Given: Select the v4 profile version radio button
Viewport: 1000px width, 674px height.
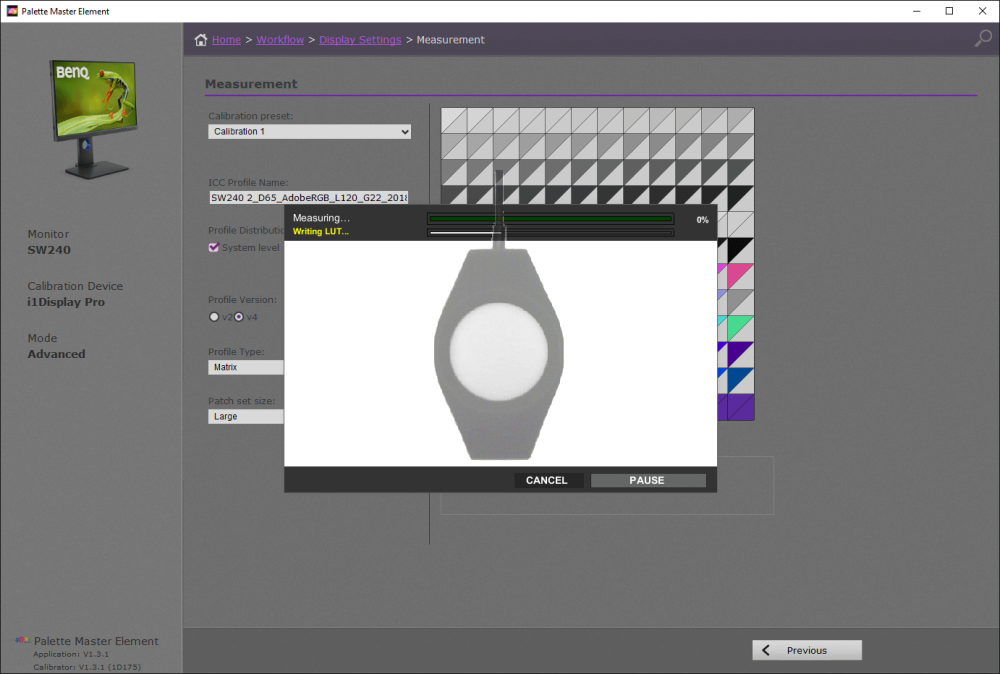Looking at the screenshot, I should pyautogui.click(x=239, y=317).
